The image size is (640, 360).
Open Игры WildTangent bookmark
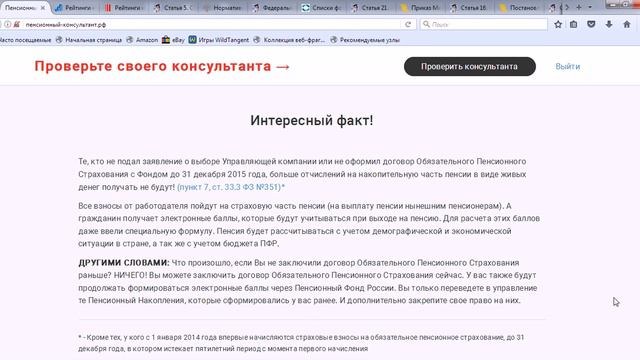click(219, 40)
